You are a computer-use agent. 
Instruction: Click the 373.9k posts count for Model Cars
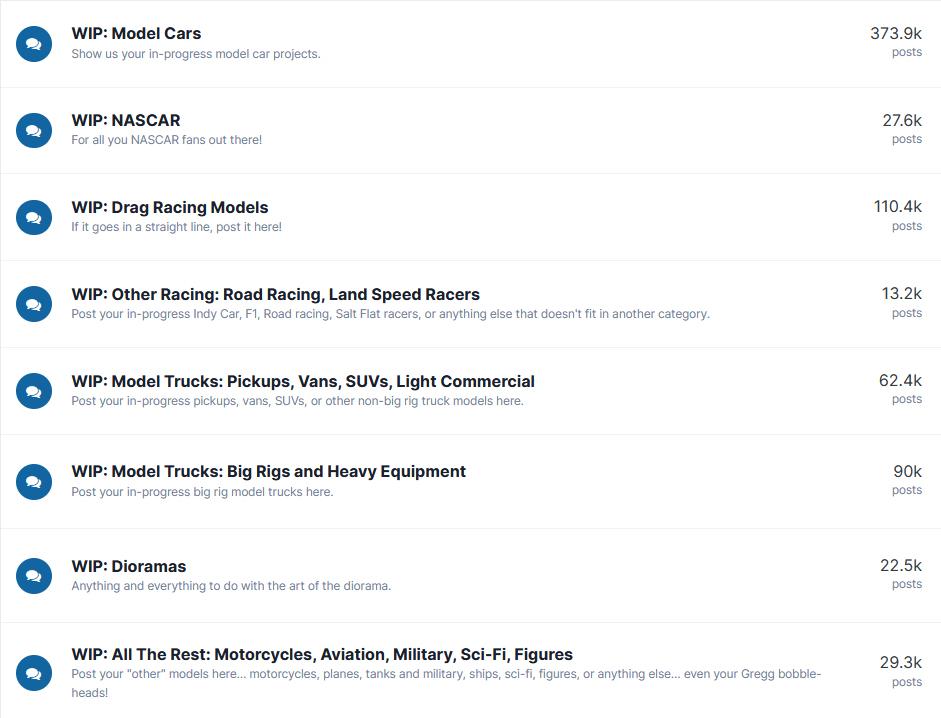(896, 41)
